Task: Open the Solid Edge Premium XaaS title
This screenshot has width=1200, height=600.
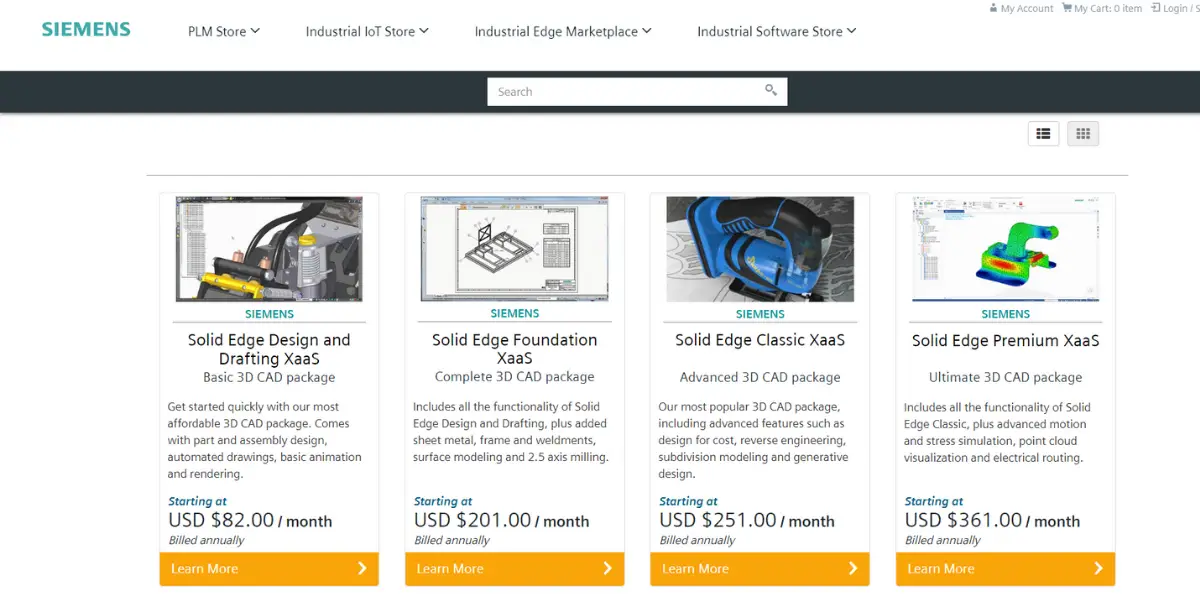Action: pos(1006,340)
